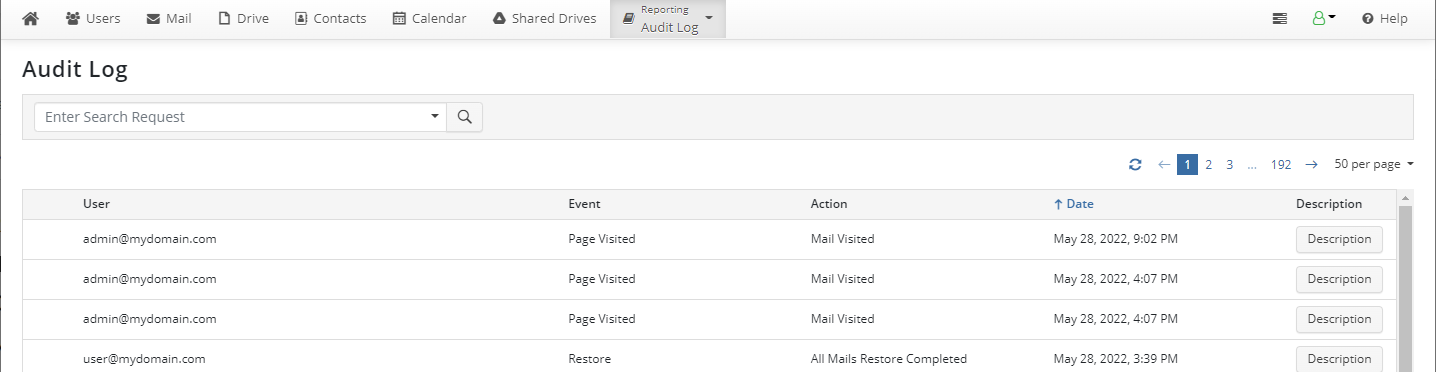Select the May 28, 2022, 9:02 PM date

(x=1115, y=239)
